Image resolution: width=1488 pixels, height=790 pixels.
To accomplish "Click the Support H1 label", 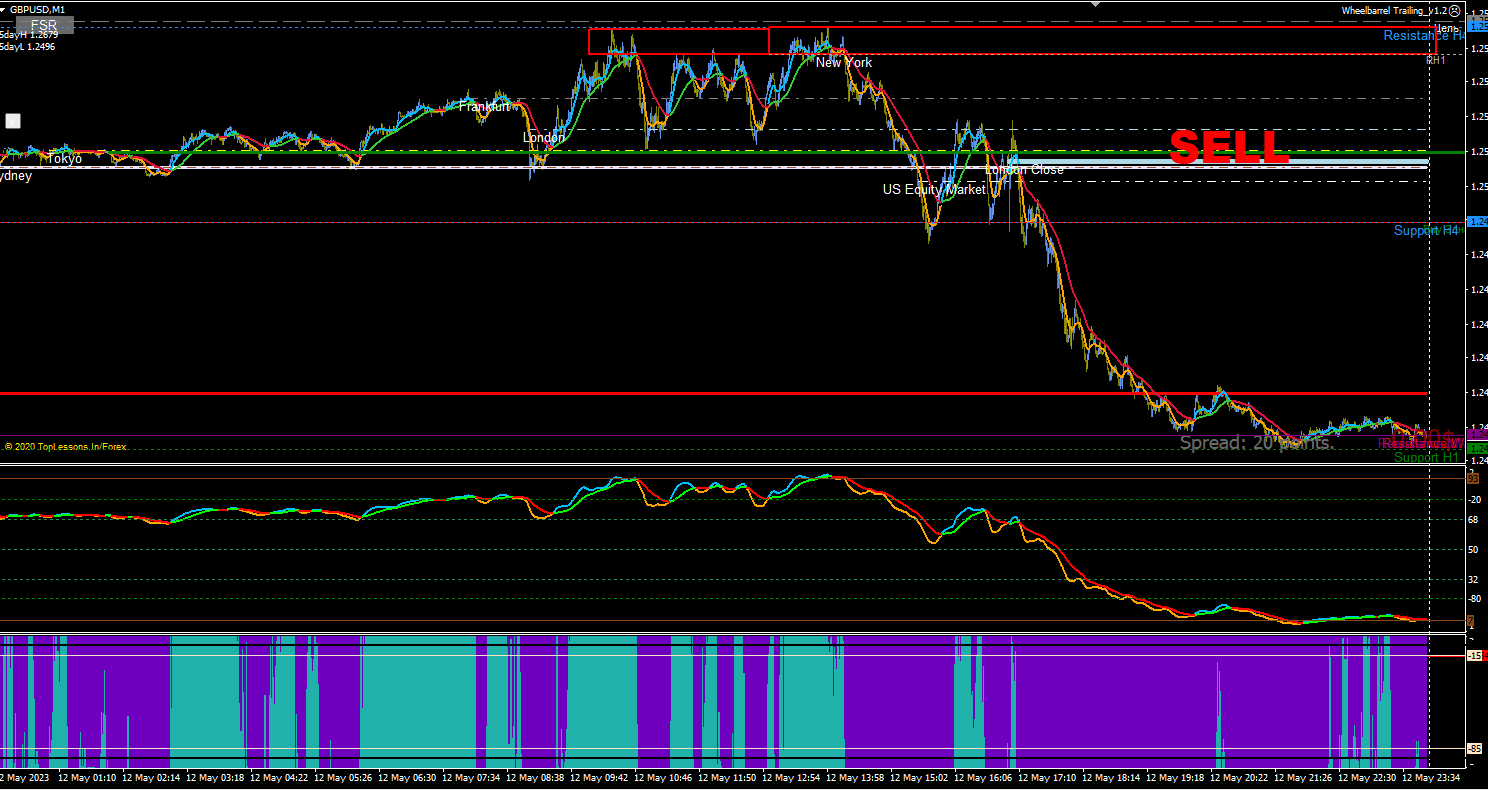I will click(1427, 457).
